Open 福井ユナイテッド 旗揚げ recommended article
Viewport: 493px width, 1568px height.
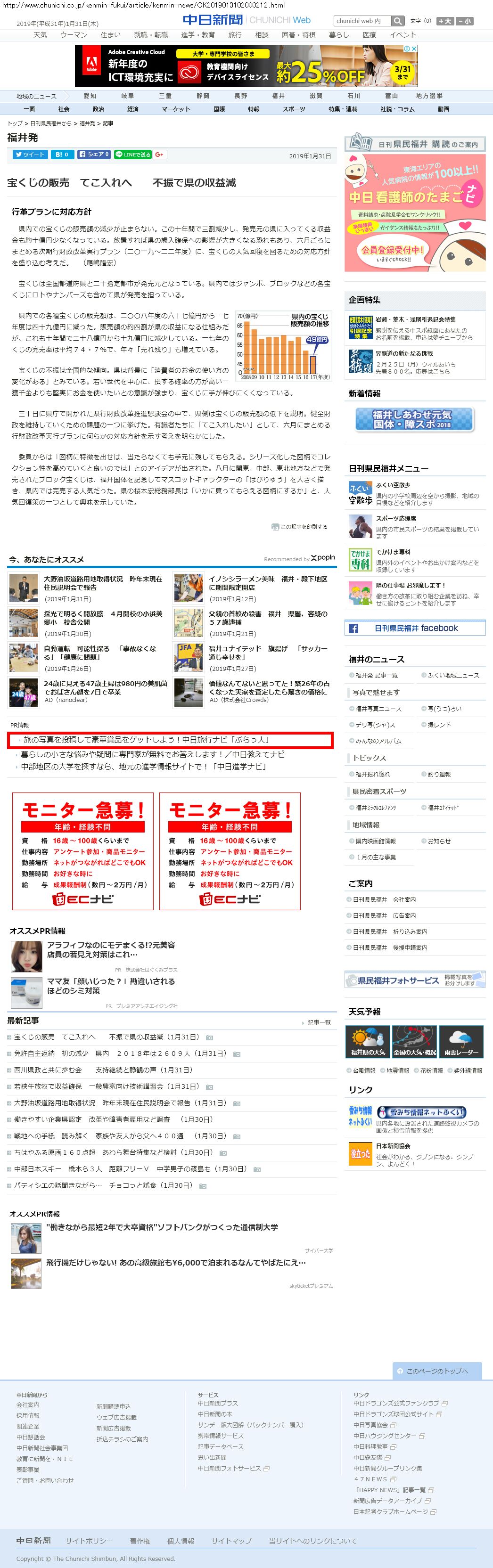(x=268, y=653)
